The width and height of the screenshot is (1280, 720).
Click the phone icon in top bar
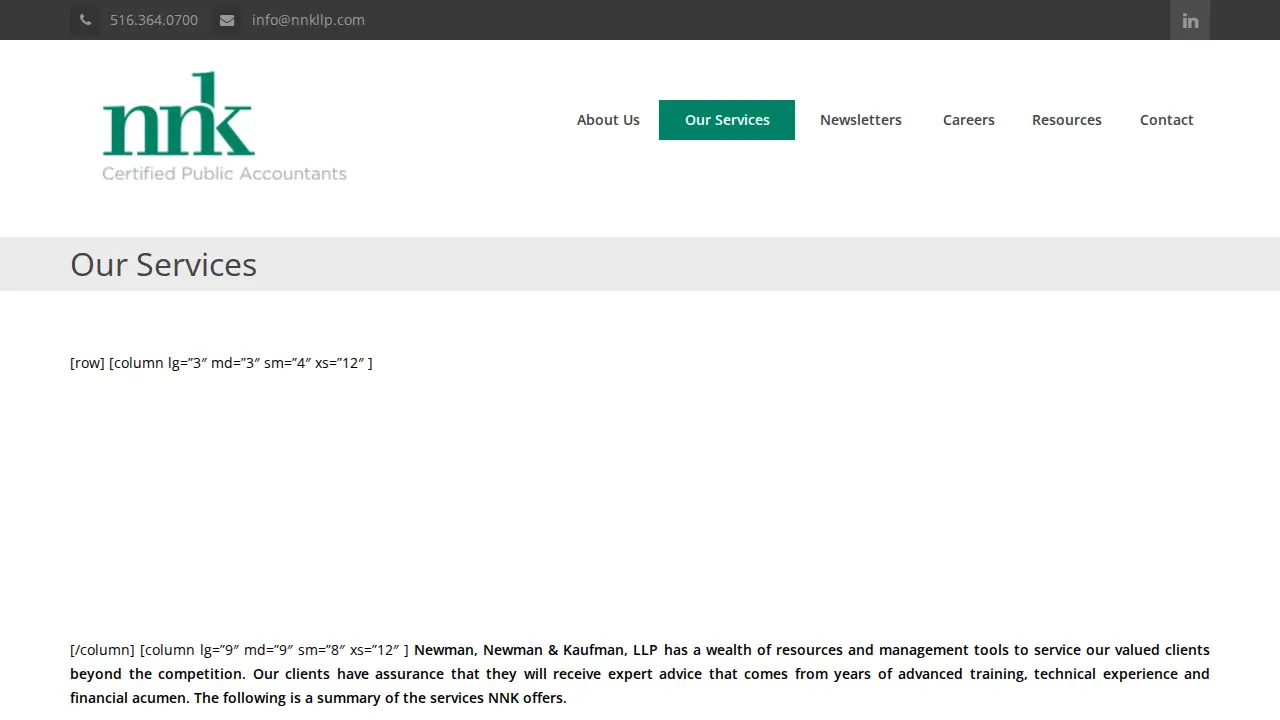(x=85, y=20)
